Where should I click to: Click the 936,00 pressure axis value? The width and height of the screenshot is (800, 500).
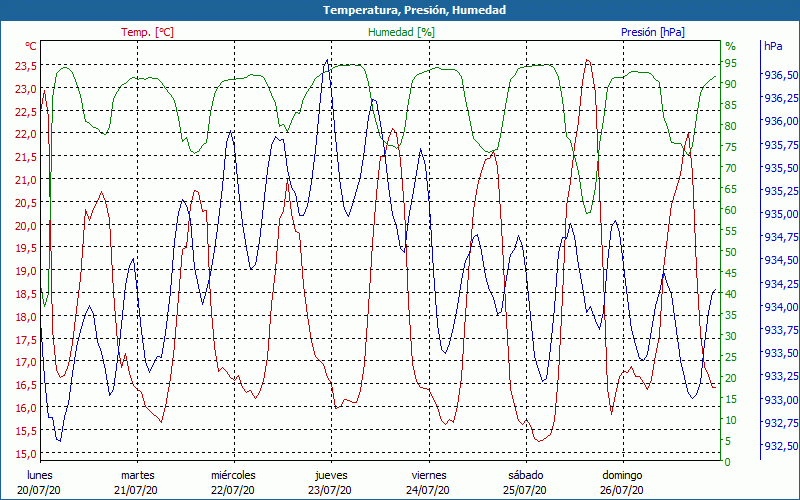(x=781, y=121)
